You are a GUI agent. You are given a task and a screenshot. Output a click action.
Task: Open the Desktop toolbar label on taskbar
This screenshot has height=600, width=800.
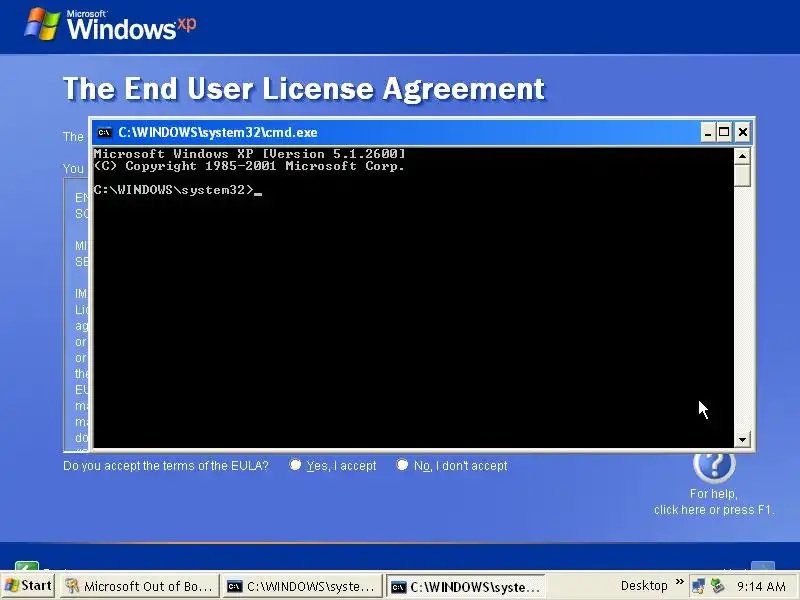point(644,586)
